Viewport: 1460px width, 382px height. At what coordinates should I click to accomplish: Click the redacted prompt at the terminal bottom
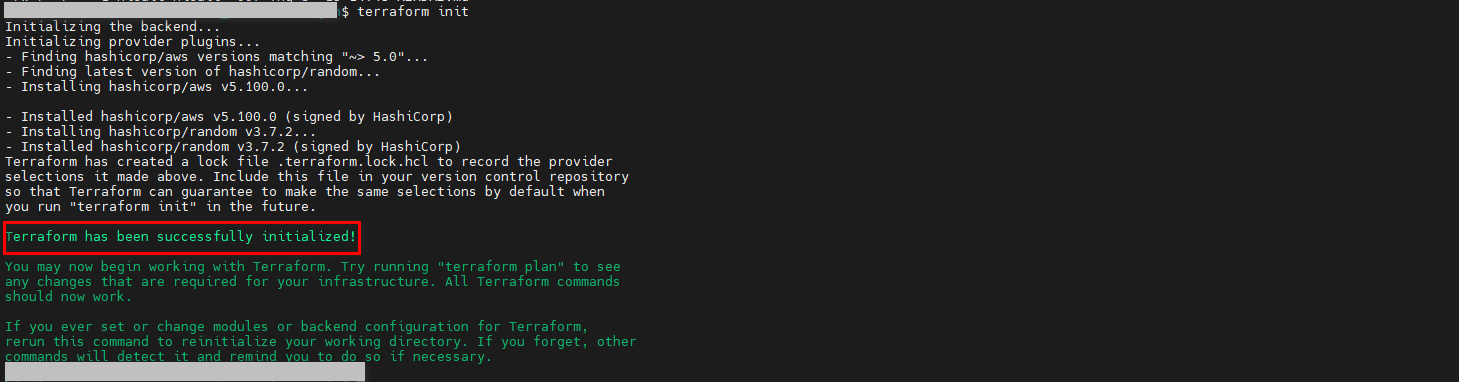[x=185, y=372]
